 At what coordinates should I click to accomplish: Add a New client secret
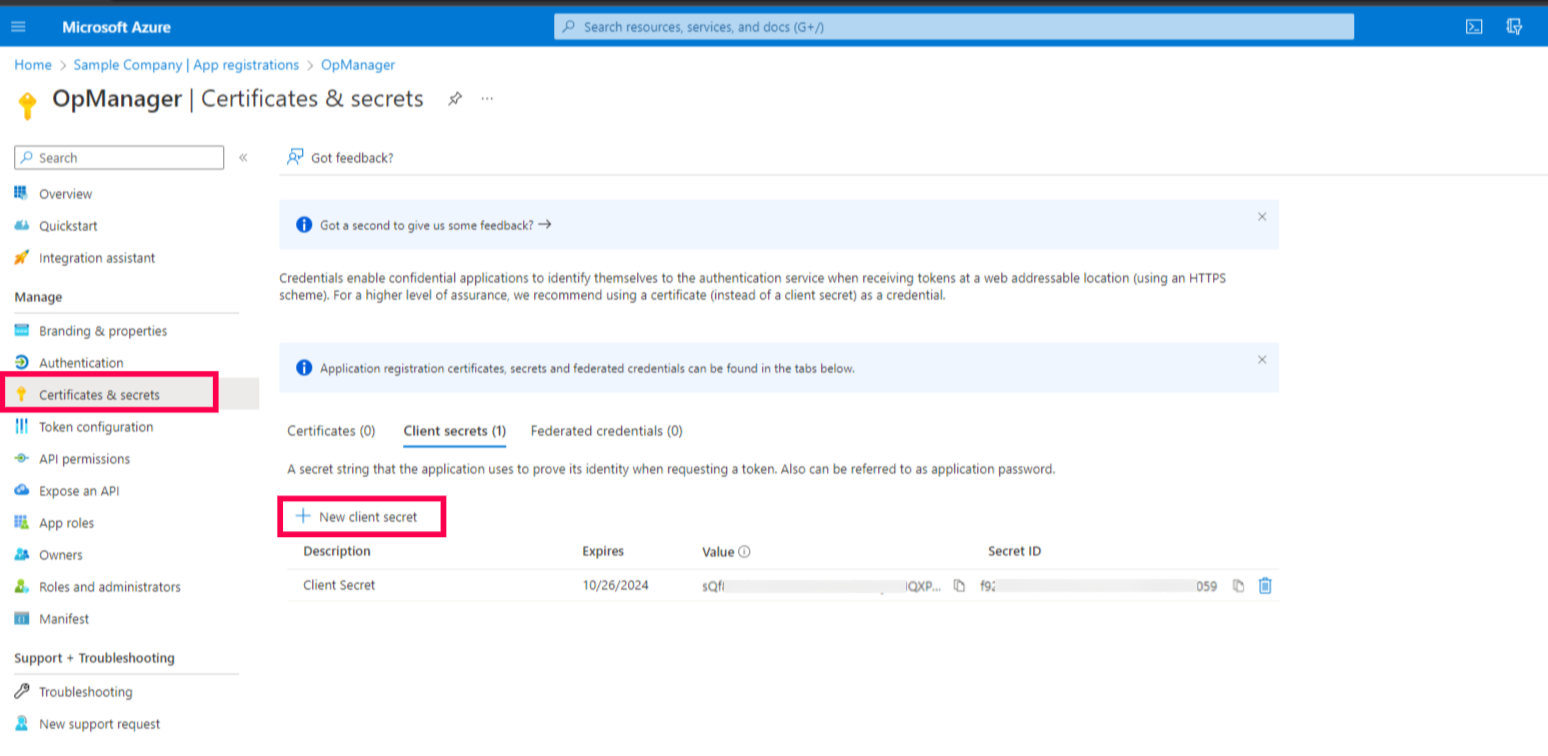click(357, 517)
